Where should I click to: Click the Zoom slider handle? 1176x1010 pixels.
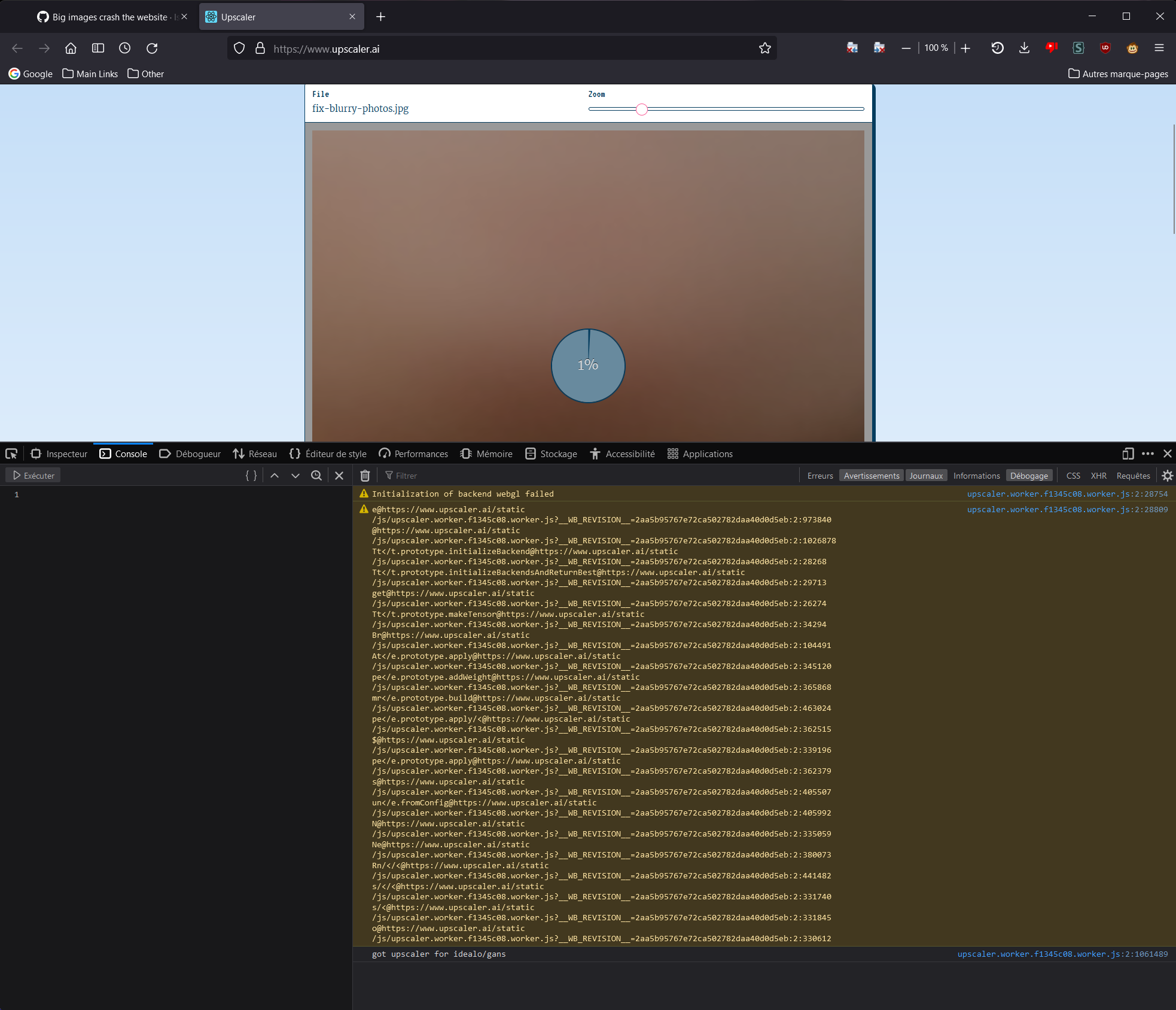[x=641, y=109]
